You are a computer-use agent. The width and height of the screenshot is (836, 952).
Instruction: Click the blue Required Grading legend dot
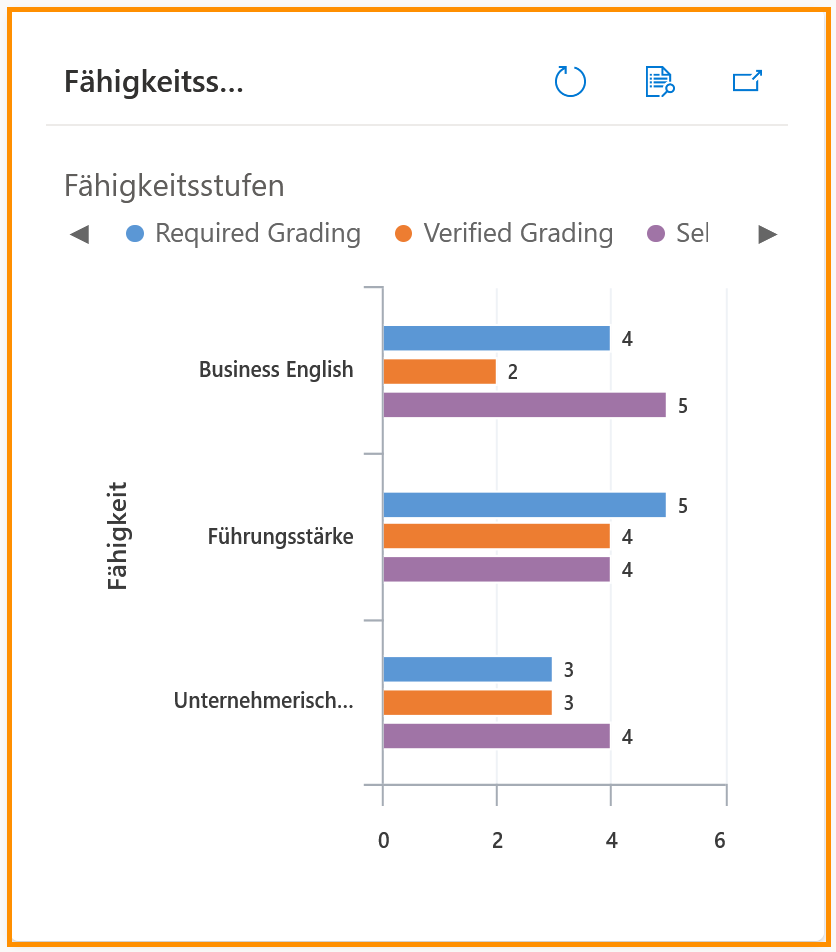click(135, 234)
